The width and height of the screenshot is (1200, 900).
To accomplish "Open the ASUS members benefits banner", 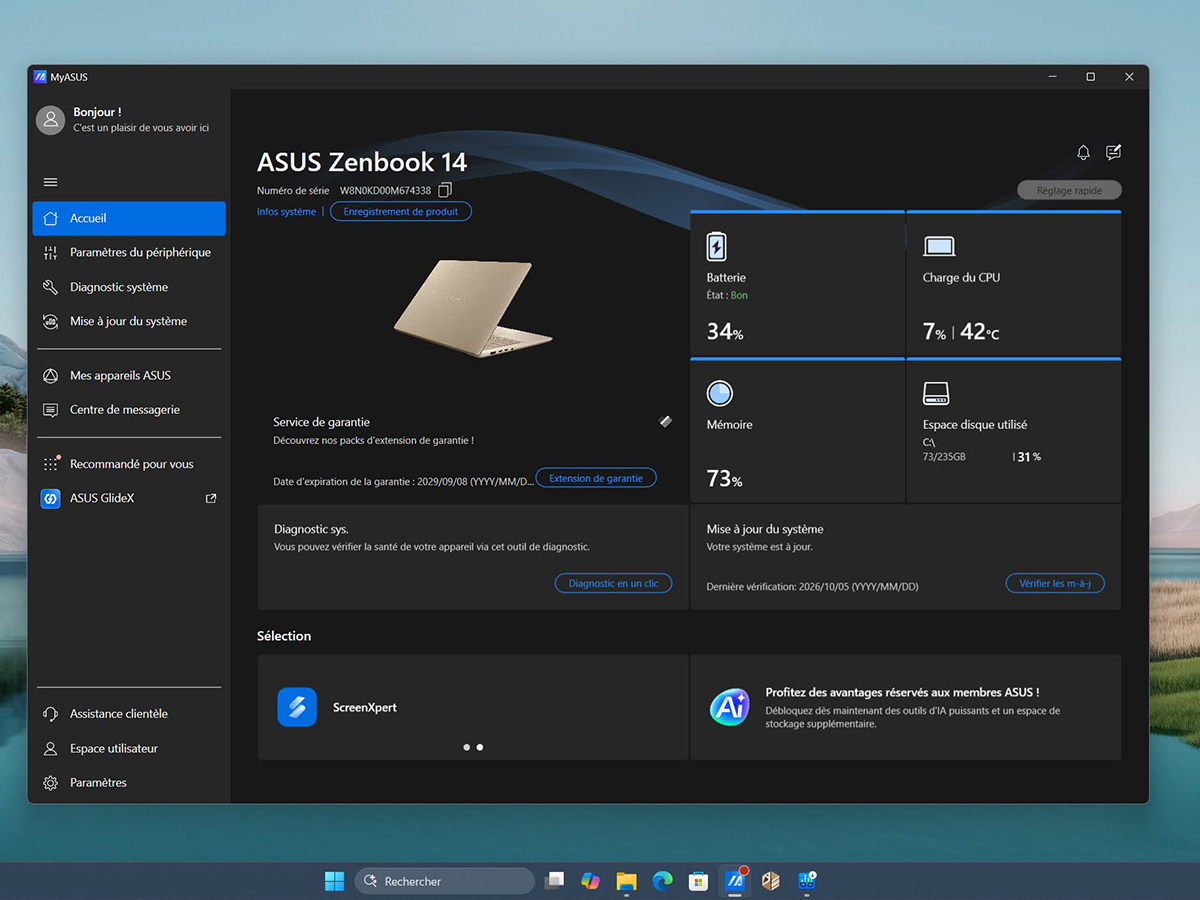I will (905, 707).
